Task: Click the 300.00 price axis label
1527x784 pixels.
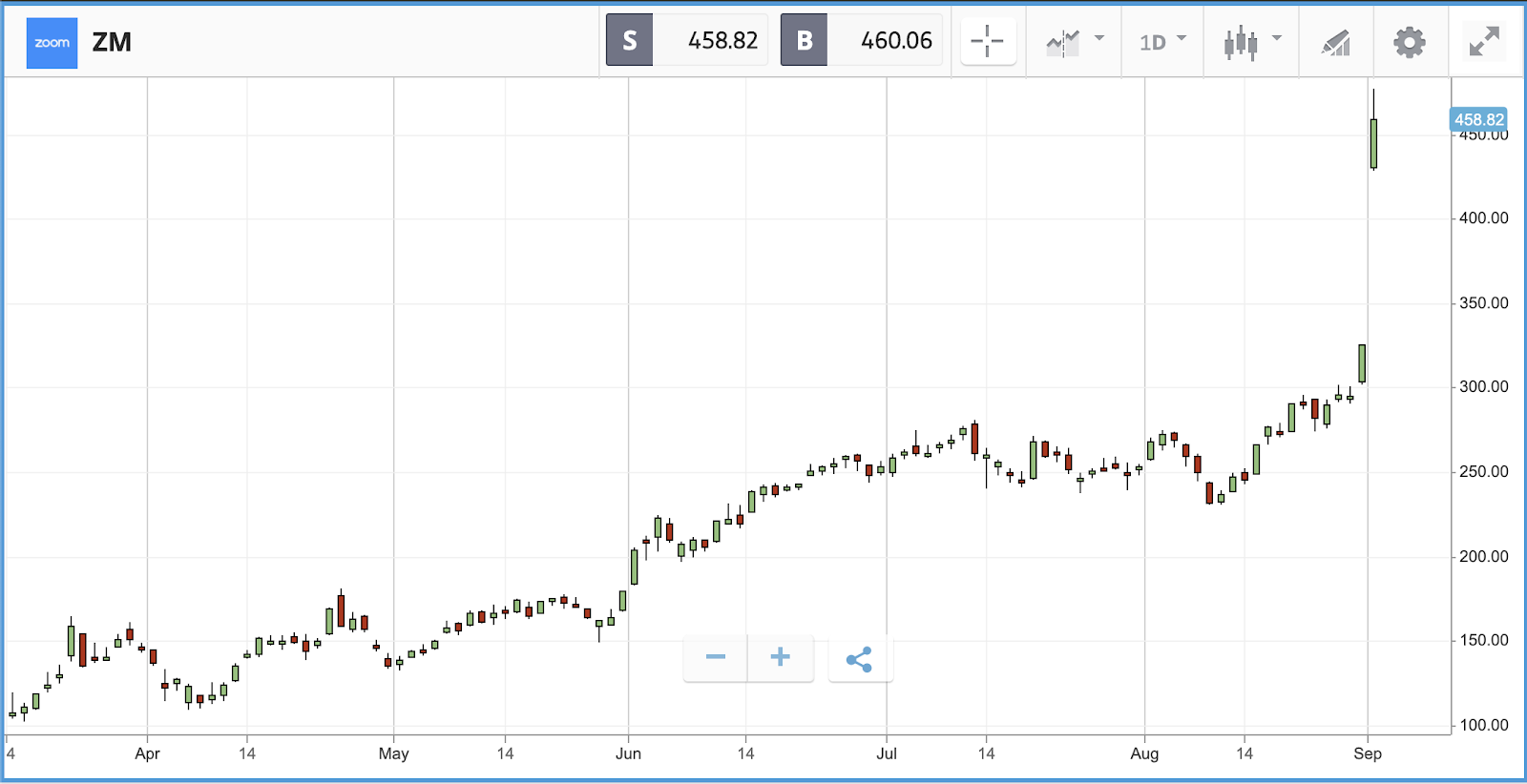Action: coord(1484,387)
